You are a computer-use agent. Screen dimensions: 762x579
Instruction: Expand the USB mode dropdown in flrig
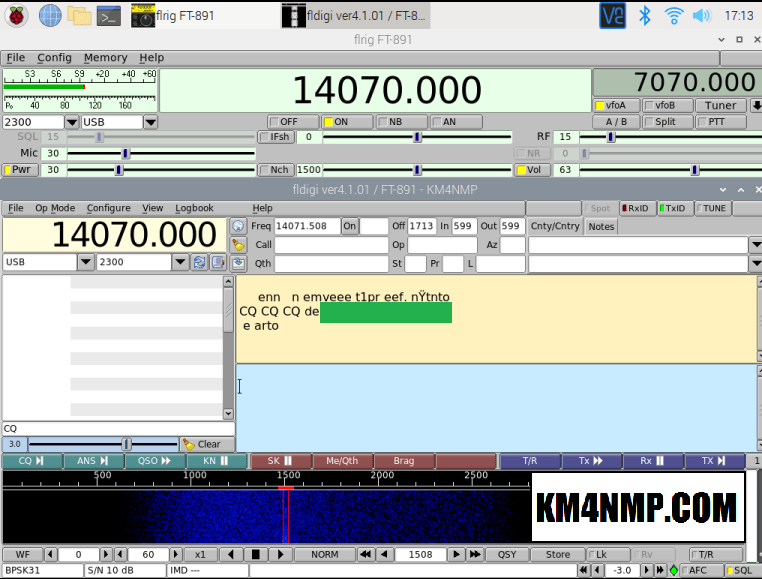150,122
